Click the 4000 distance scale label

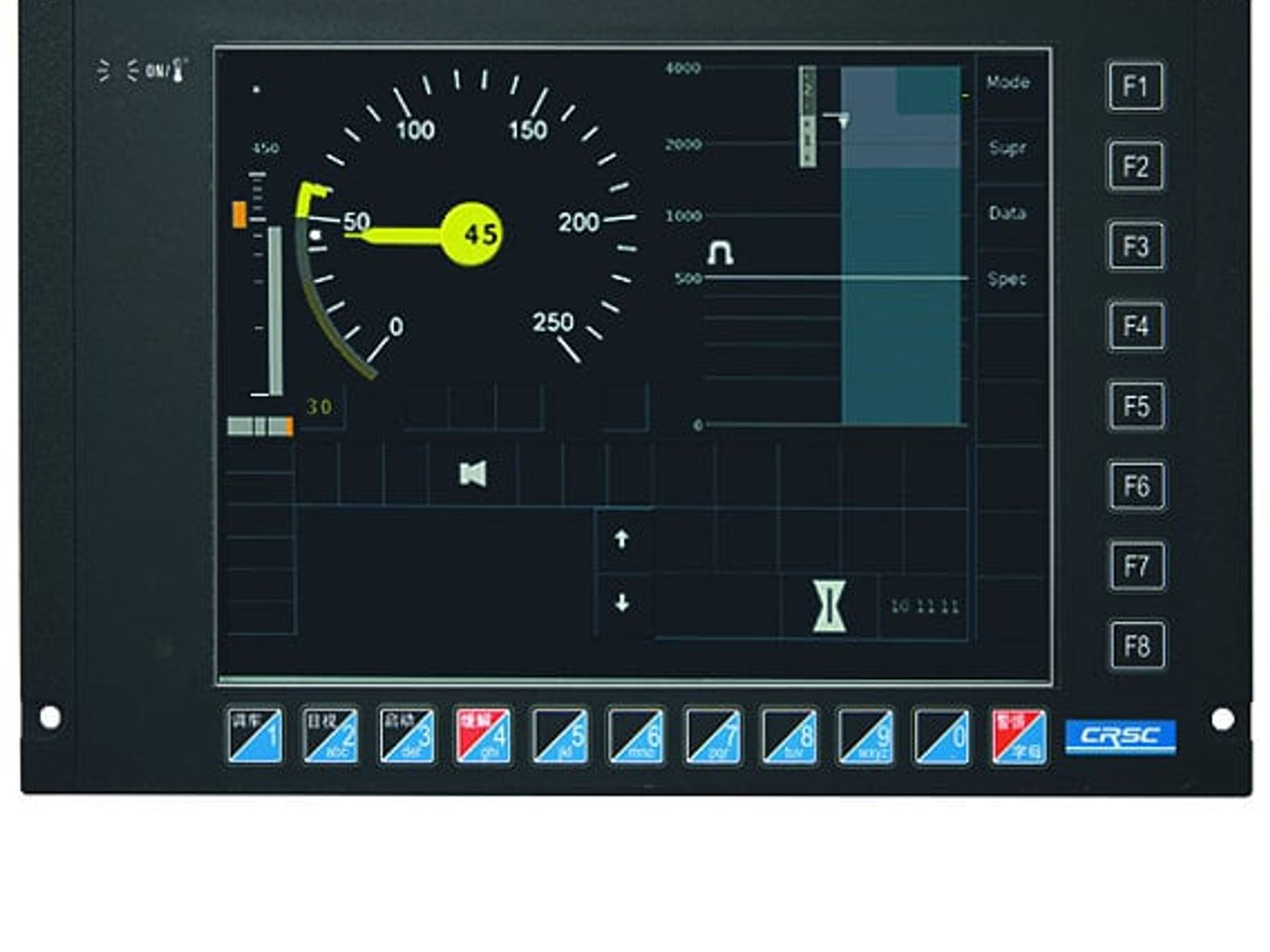point(683,68)
